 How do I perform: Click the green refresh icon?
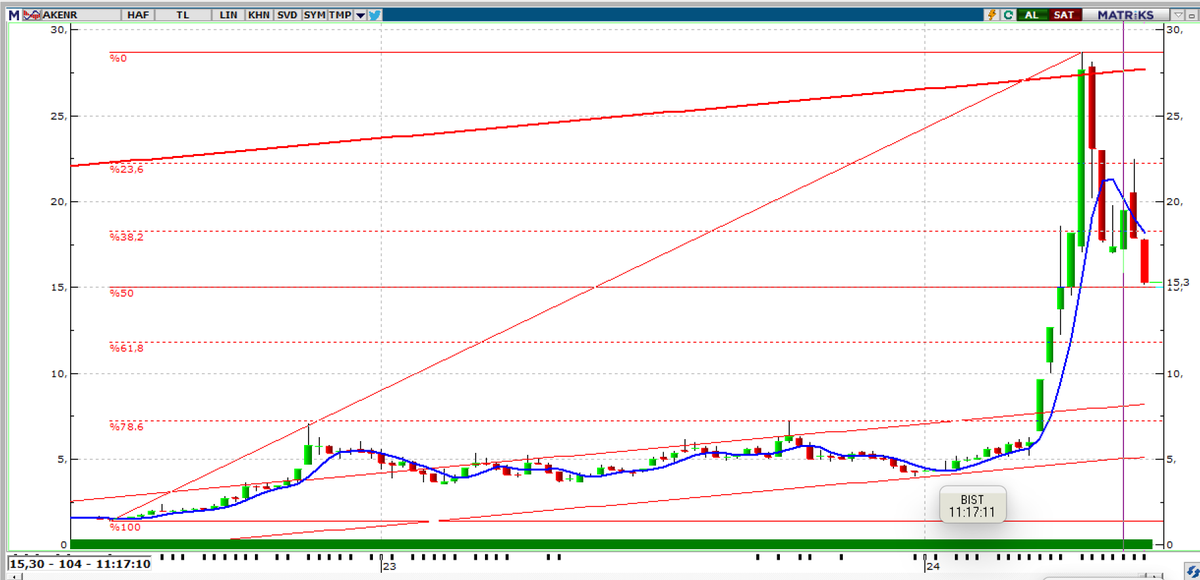click(x=1008, y=15)
